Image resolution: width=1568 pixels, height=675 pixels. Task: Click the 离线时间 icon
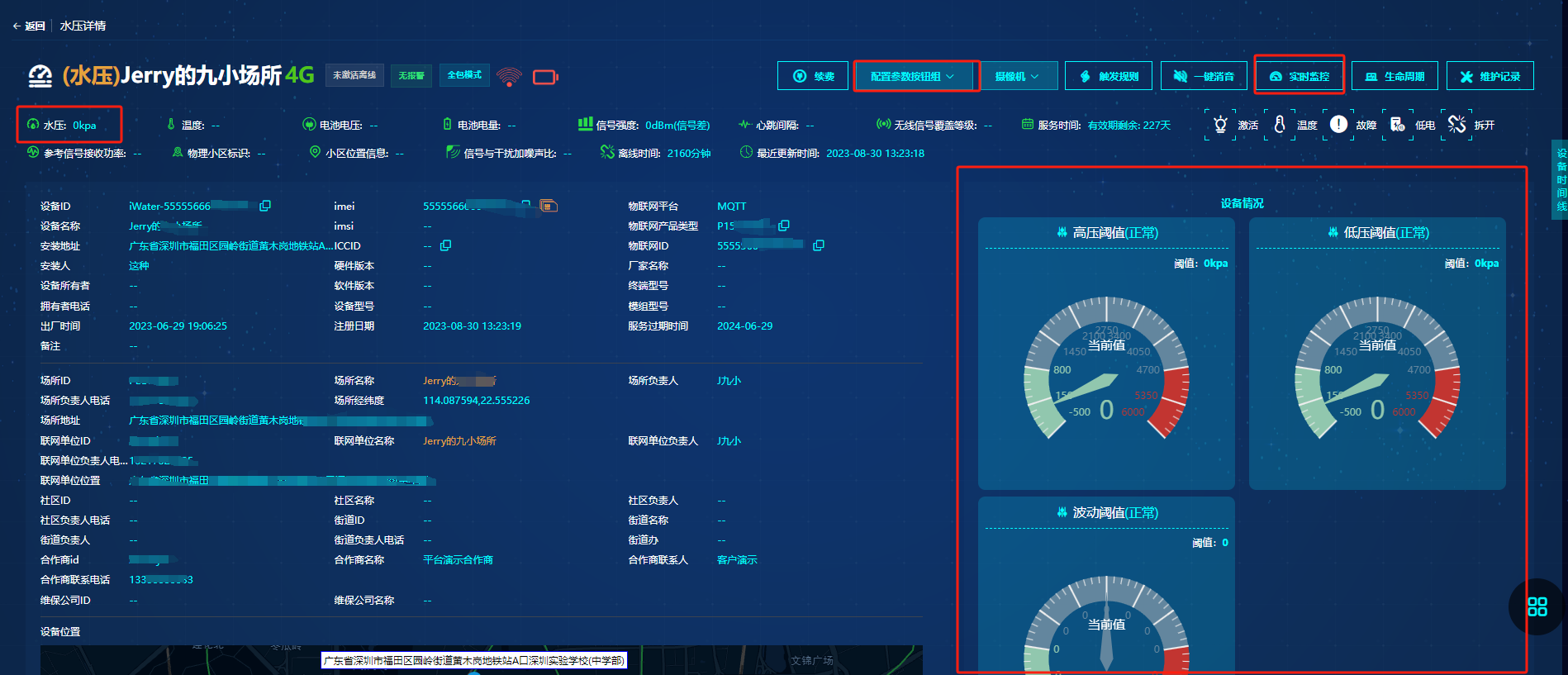click(607, 152)
